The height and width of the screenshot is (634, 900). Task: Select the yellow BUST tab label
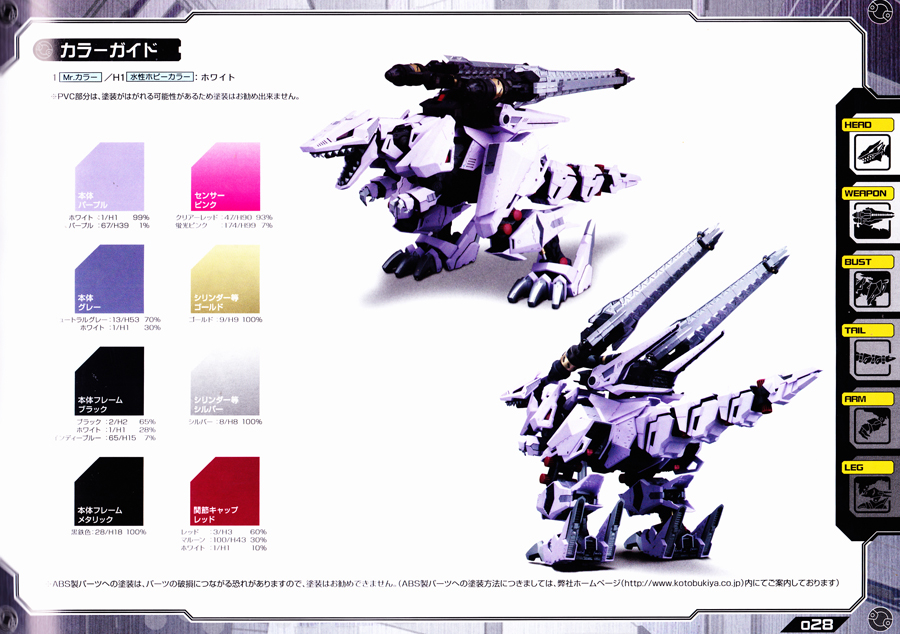[867, 262]
